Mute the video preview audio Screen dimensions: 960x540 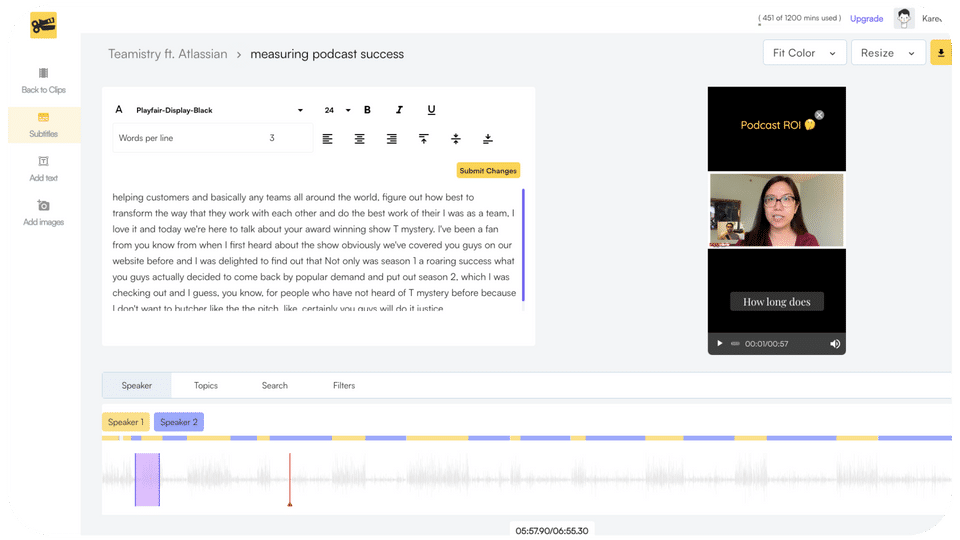(834, 344)
